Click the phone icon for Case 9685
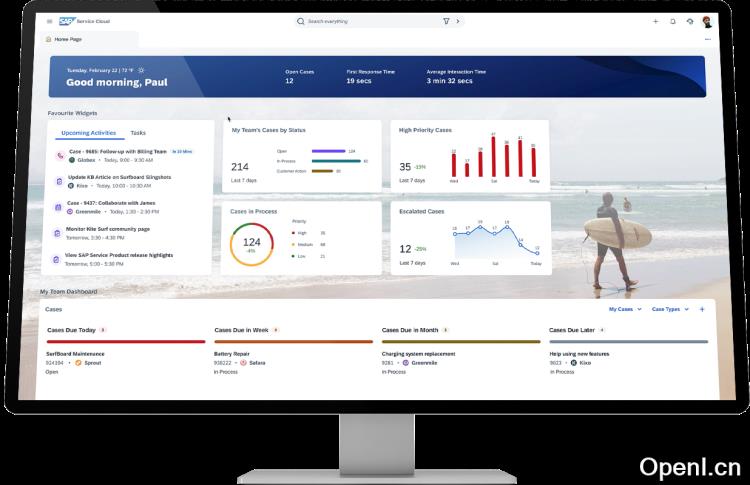Viewport: 750px width, 485px height. point(60,155)
